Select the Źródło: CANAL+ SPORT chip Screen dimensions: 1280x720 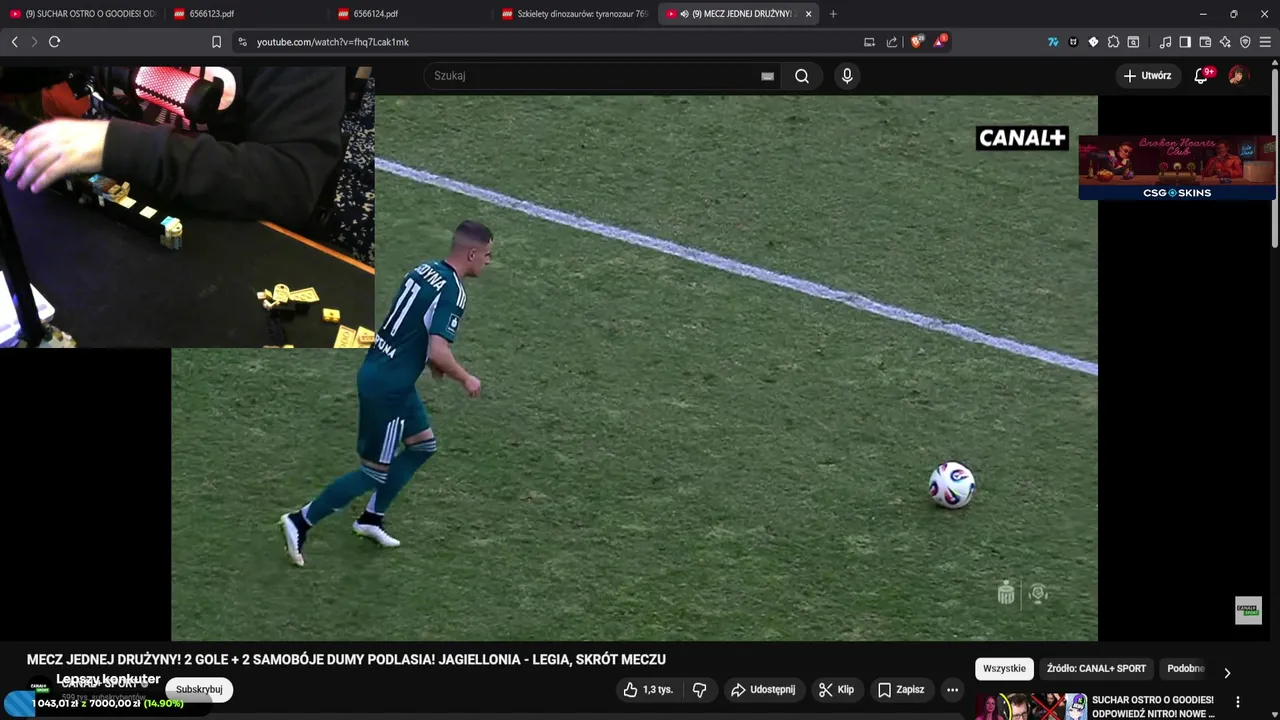1096,669
